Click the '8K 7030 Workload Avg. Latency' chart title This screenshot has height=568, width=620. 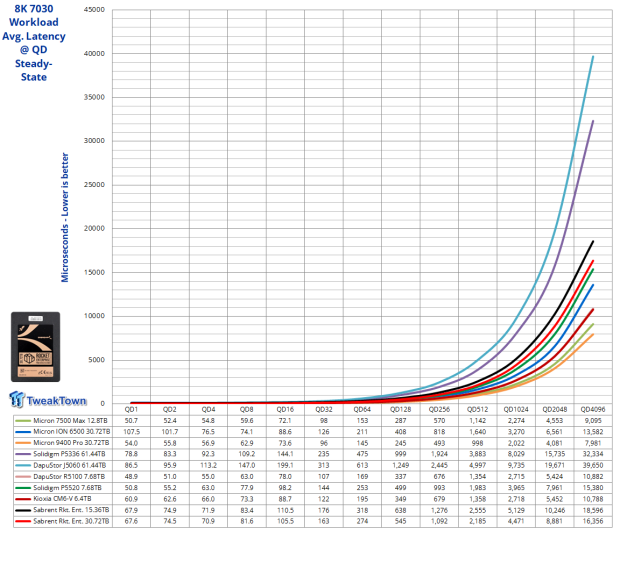click(34, 43)
